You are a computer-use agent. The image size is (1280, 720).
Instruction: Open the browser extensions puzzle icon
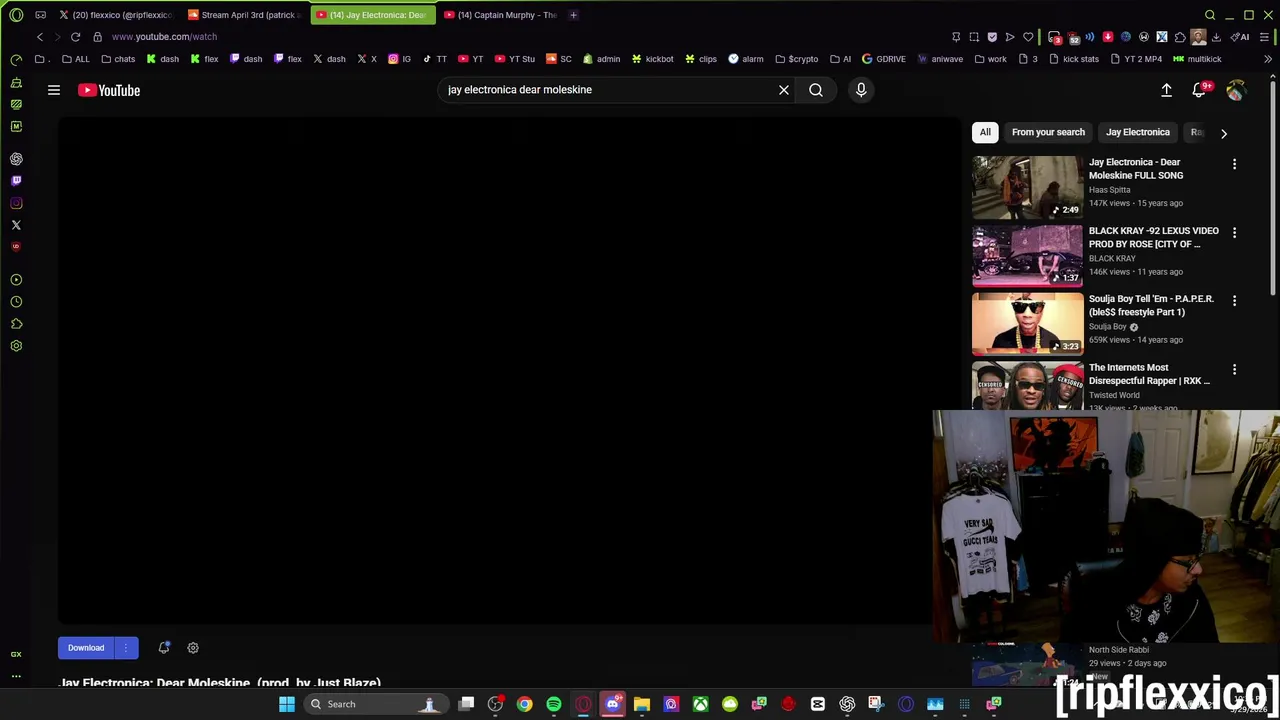(1180, 37)
